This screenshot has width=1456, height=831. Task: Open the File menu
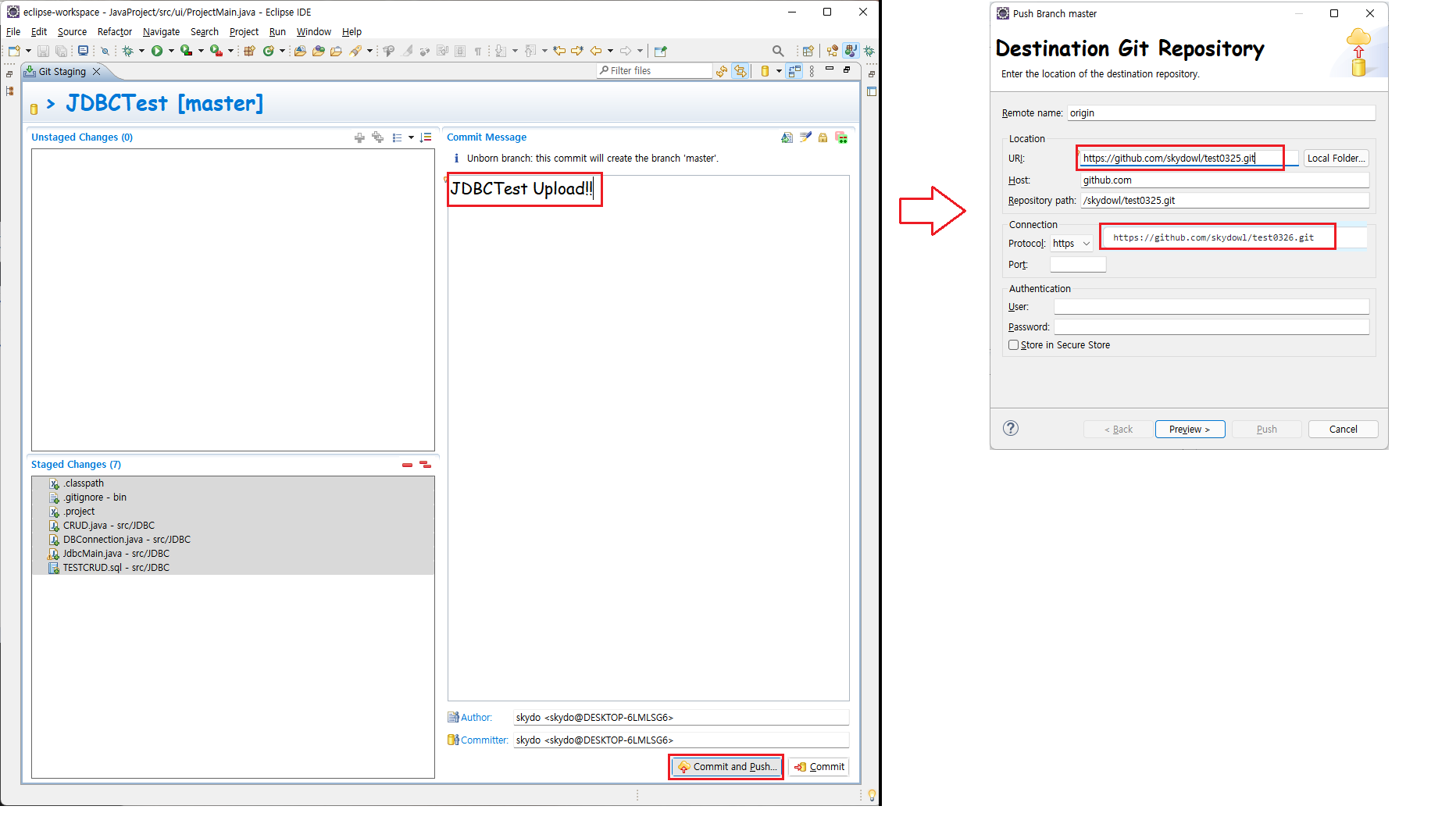[13, 32]
